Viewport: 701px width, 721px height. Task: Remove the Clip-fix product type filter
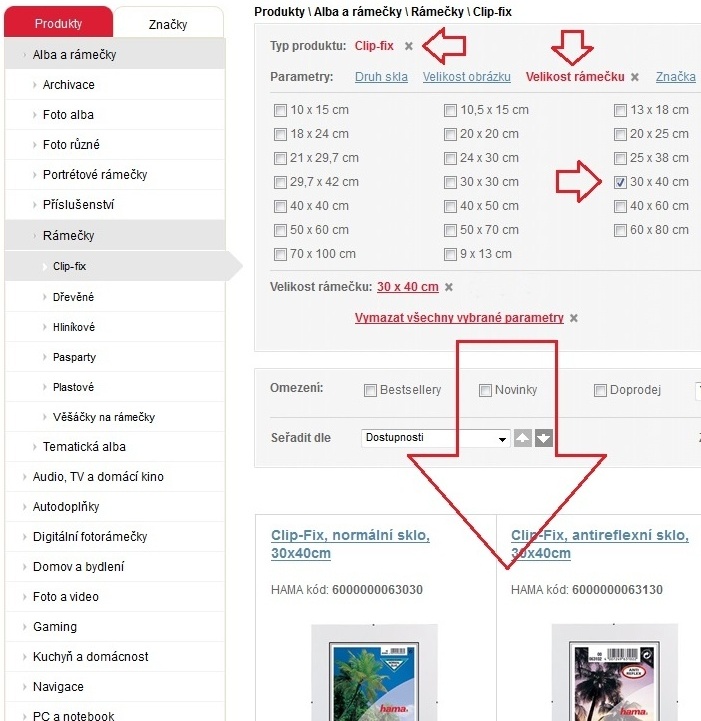coord(408,46)
